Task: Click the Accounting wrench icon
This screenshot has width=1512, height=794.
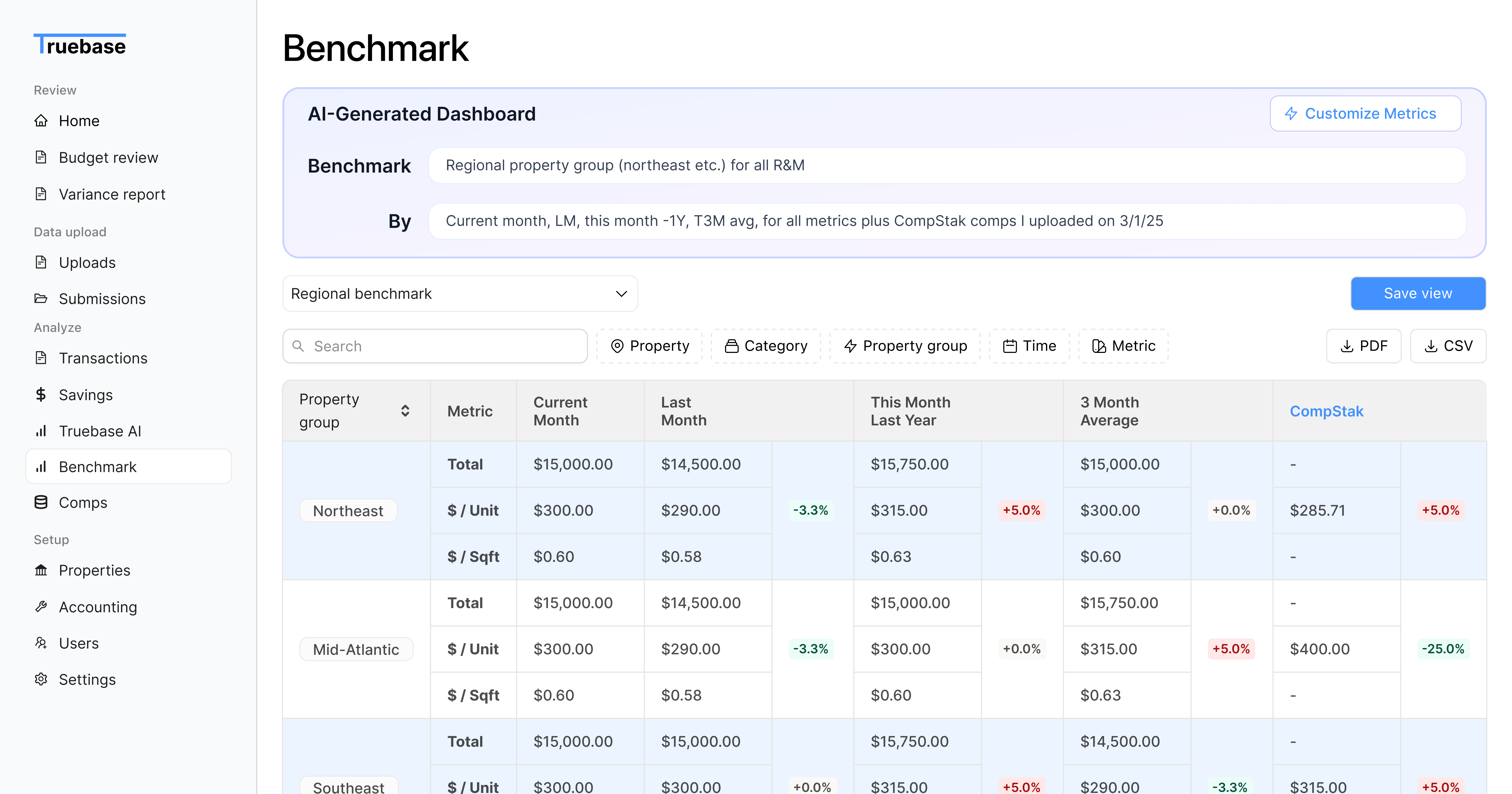Action: pyautogui.click(x=40, y=607)
